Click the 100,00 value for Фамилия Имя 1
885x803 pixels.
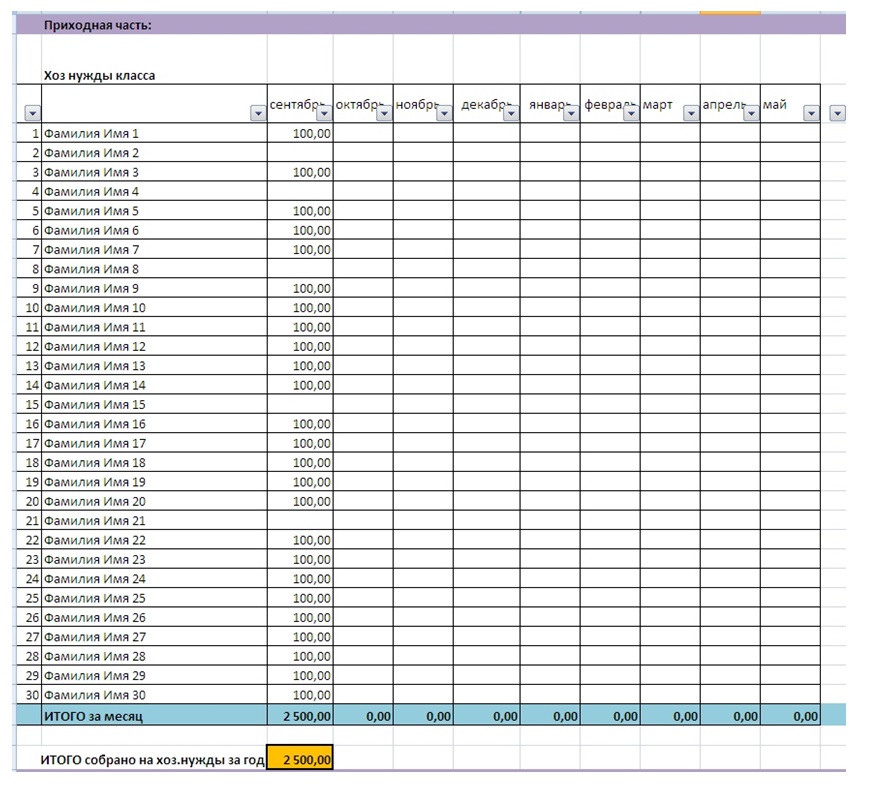coord(300,133)
